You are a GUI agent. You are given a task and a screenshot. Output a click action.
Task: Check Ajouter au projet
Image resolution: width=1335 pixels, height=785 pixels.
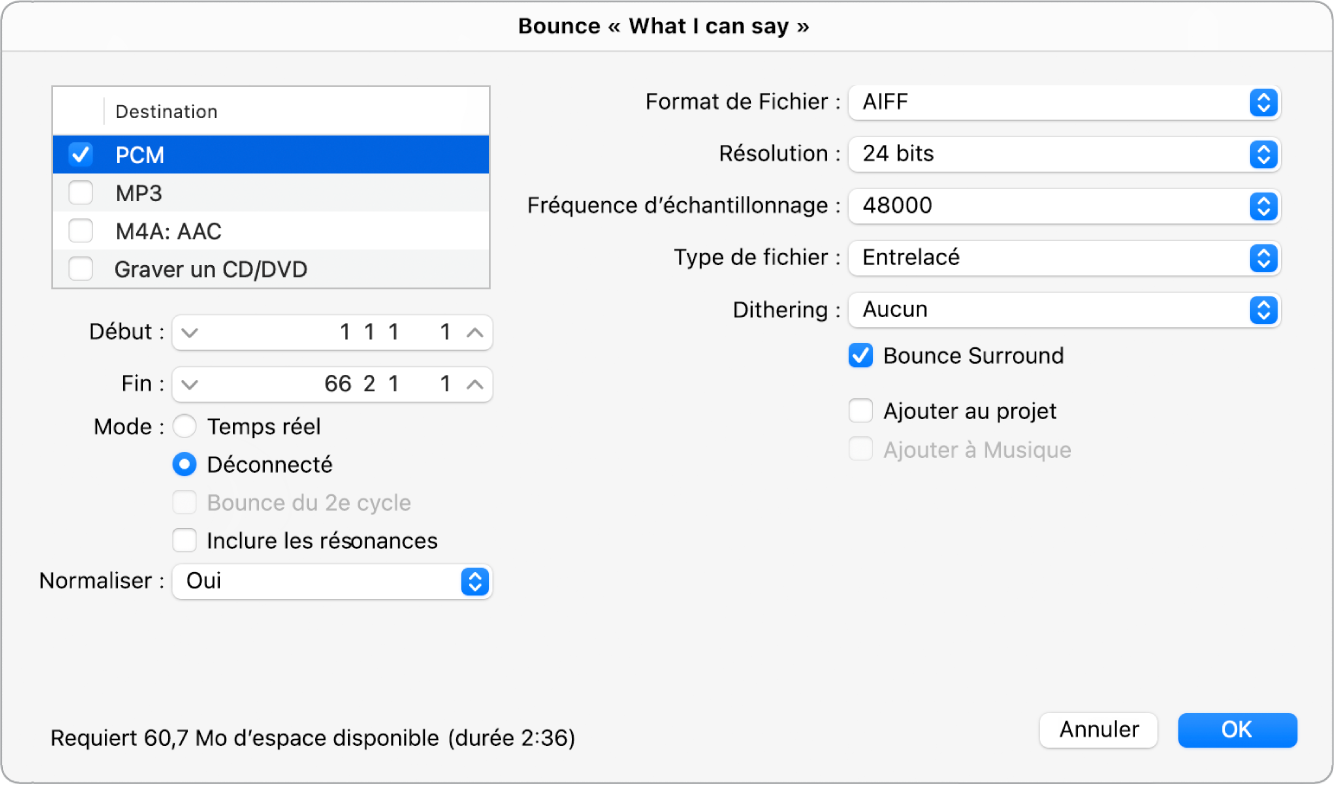pos(860,410)
